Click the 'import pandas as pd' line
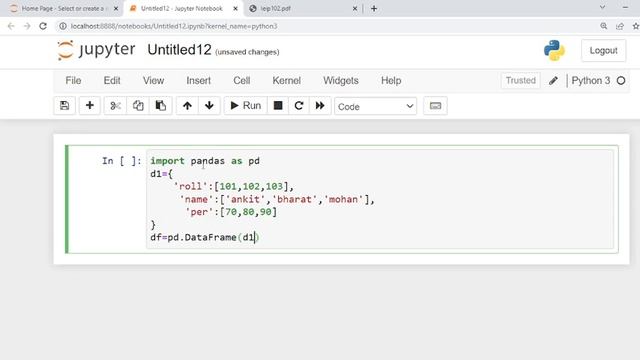This screenshot has width=640, height=360. pos(205,161)
